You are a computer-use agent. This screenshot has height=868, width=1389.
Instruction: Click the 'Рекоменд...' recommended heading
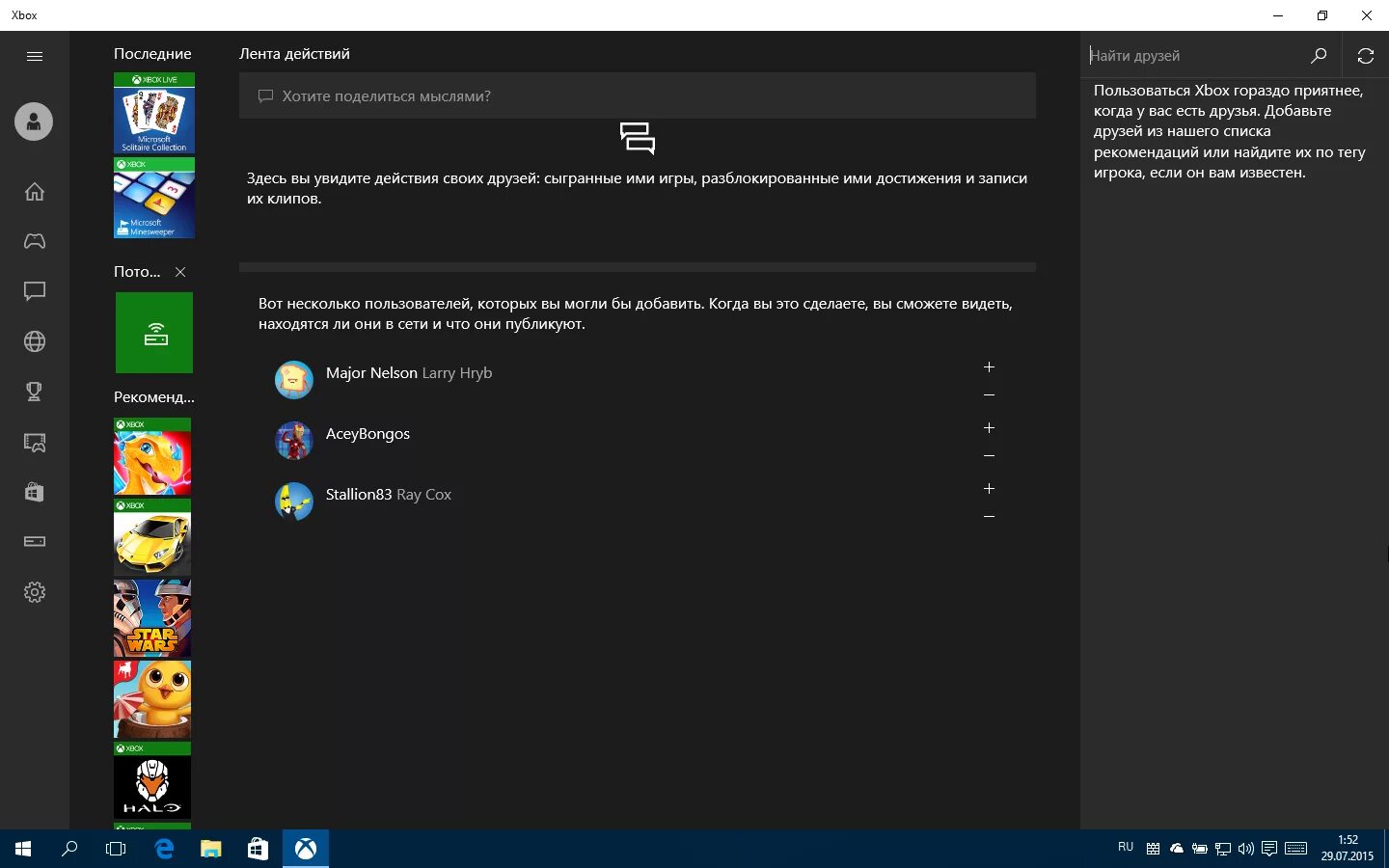tap(154, 397)
